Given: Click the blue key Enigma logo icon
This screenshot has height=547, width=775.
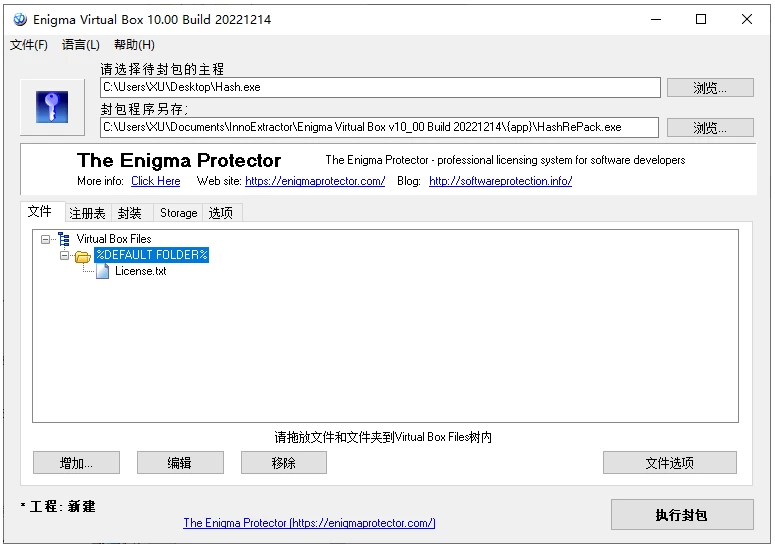Looking at the screenshot, I should click(52, 107).
